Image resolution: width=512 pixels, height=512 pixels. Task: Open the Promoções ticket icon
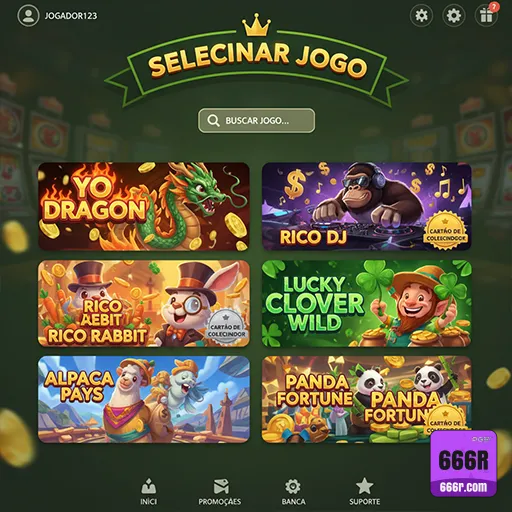(x=221, y=487)
